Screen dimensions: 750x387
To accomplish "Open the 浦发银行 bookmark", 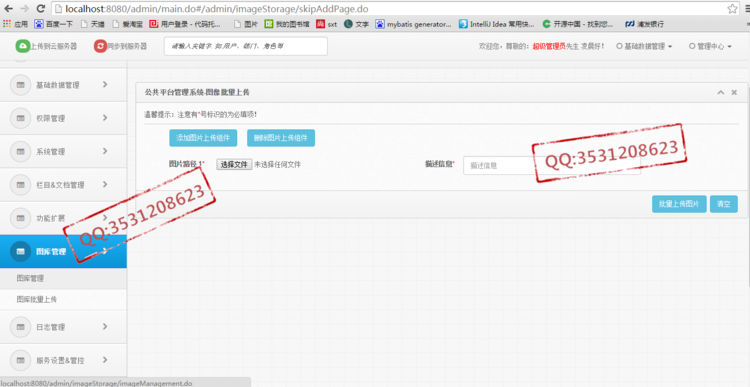I will (x=645, y=23).
